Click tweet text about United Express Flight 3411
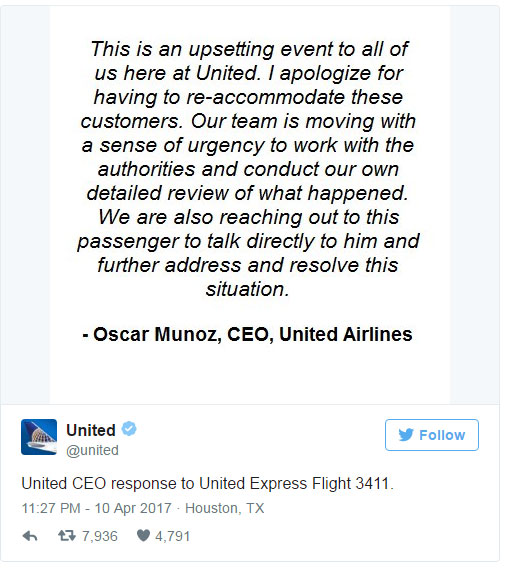This screenshot has width=507, height=574. (x=208, y=484)
